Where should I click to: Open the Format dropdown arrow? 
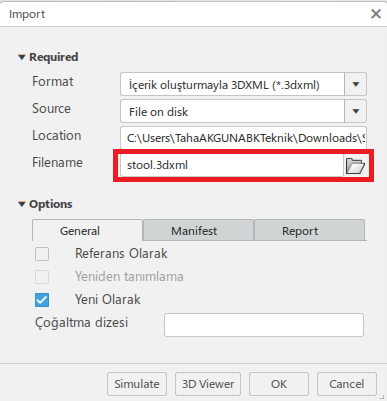pyautogui.click(x=356, y=84)
